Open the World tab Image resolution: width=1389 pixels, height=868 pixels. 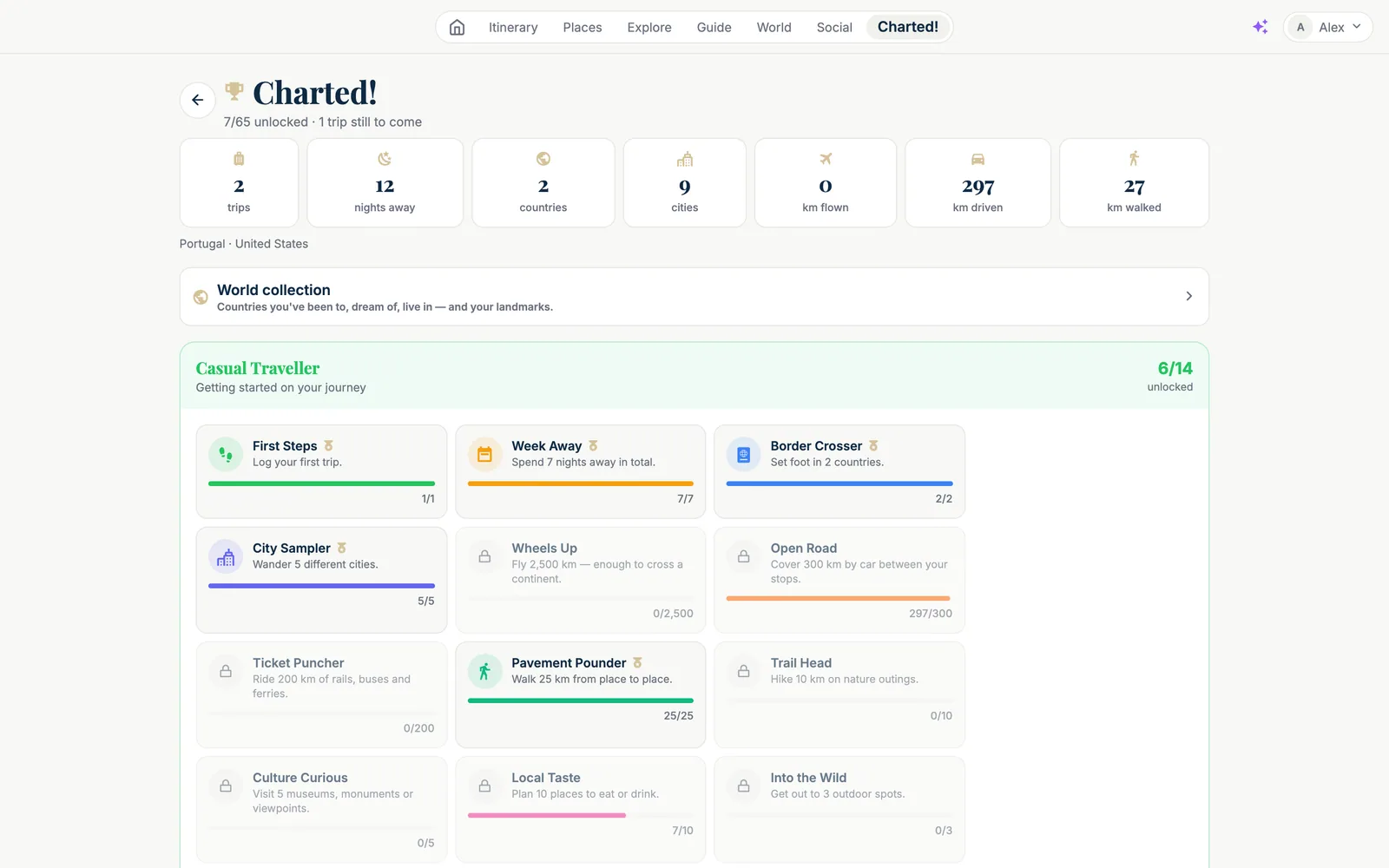point(774,27)
